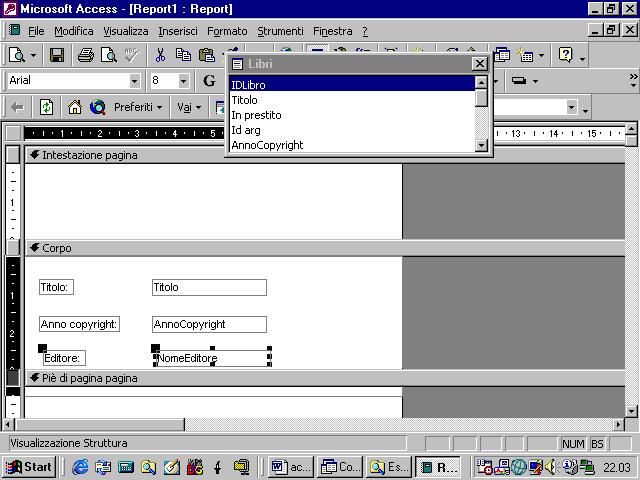Open the ? help menu

tap(365, 31)
